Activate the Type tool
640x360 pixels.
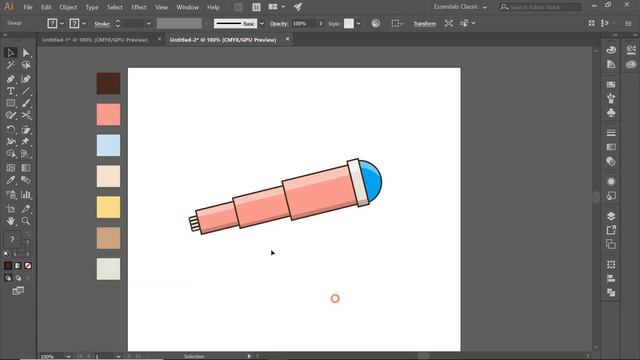coord(11,91)
